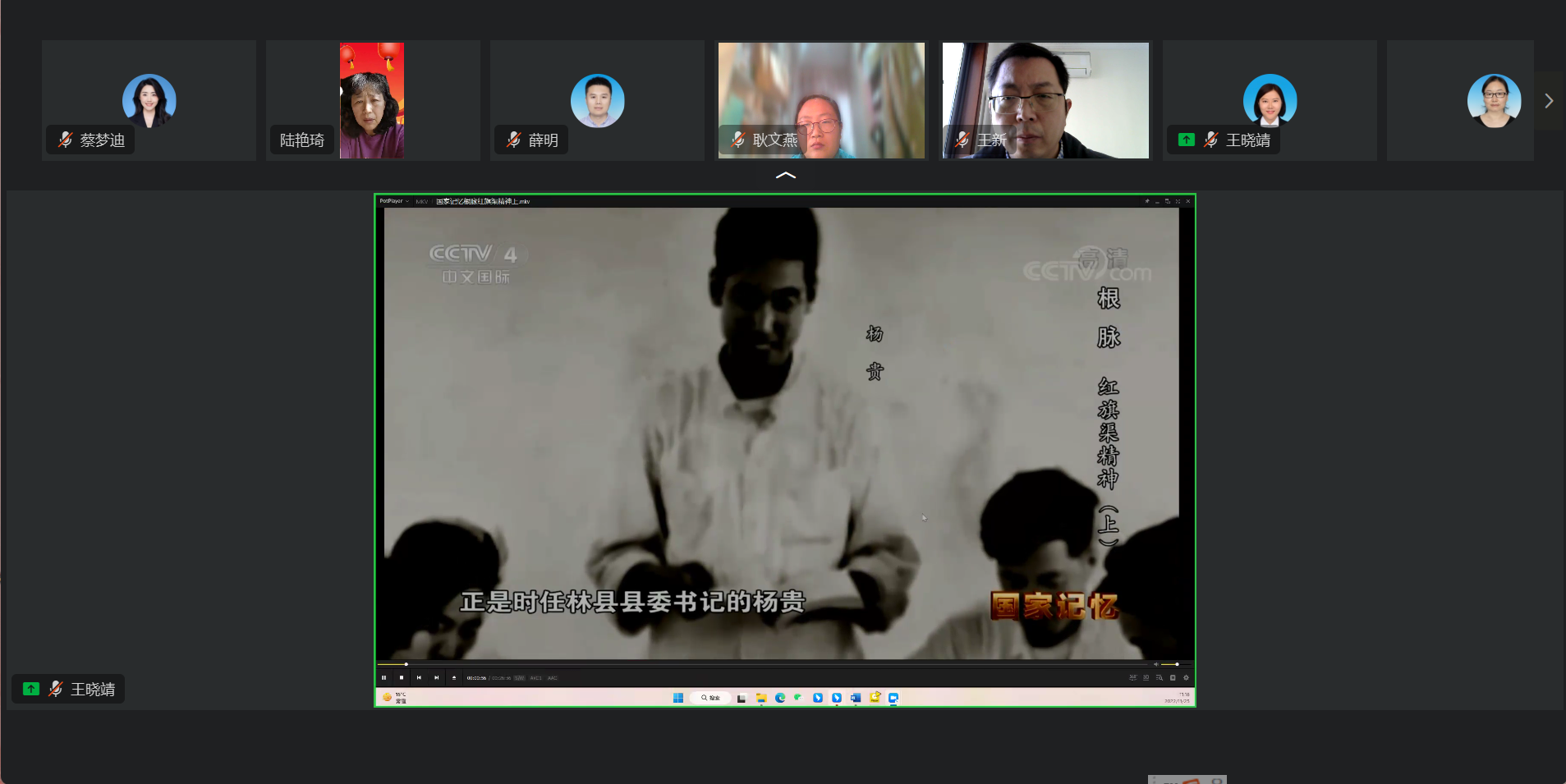Viewport: 1566px width, 784px height.
Task: Click the eject/open file icon in PotPlayer
Action: coord(454,677)
